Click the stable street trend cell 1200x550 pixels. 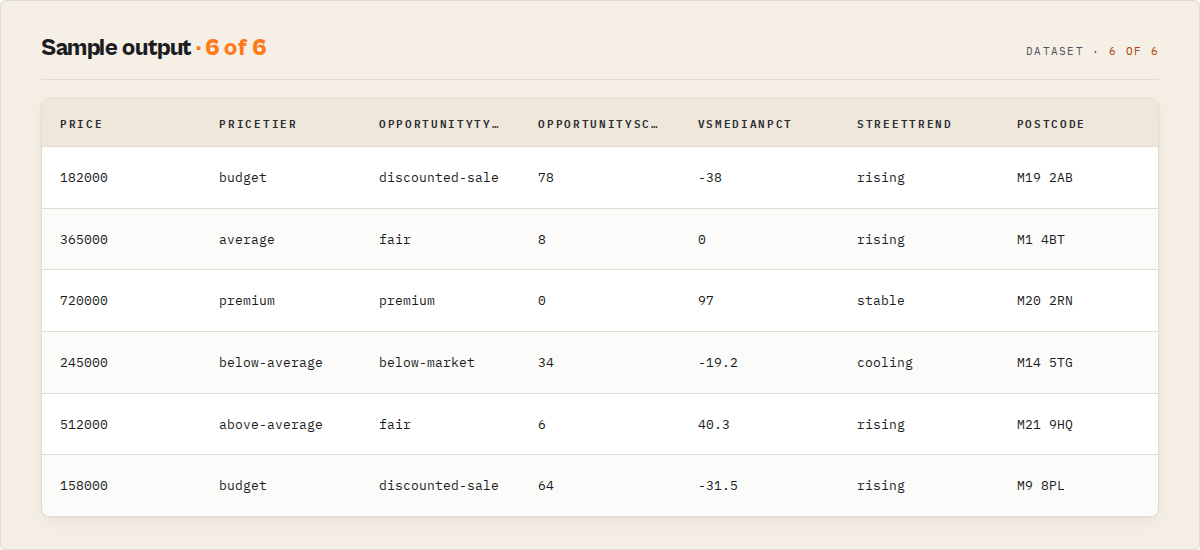(881, 301)
